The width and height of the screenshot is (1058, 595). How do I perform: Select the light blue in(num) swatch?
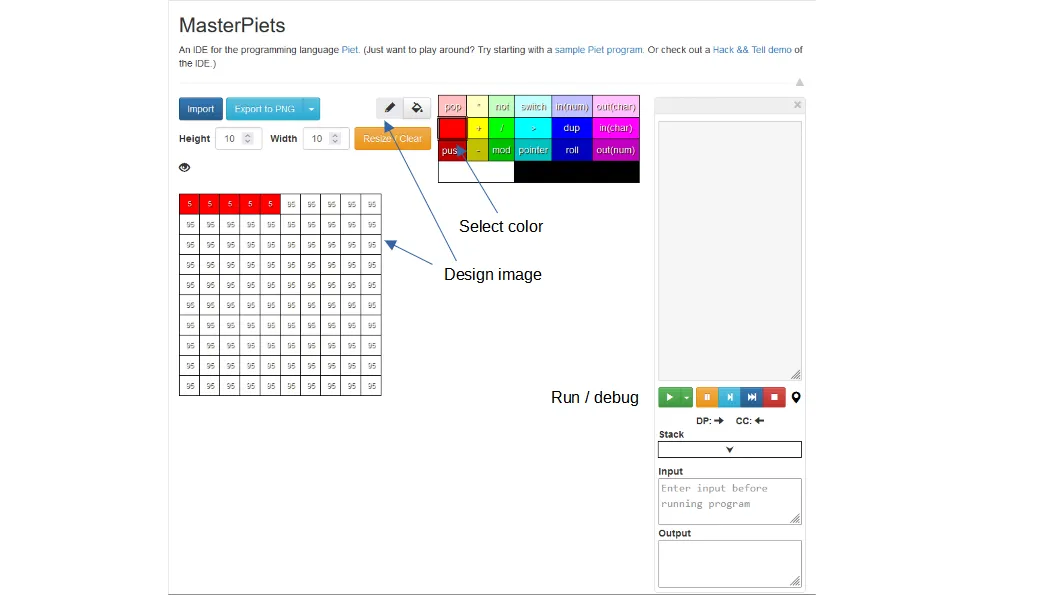click(572, 107)
